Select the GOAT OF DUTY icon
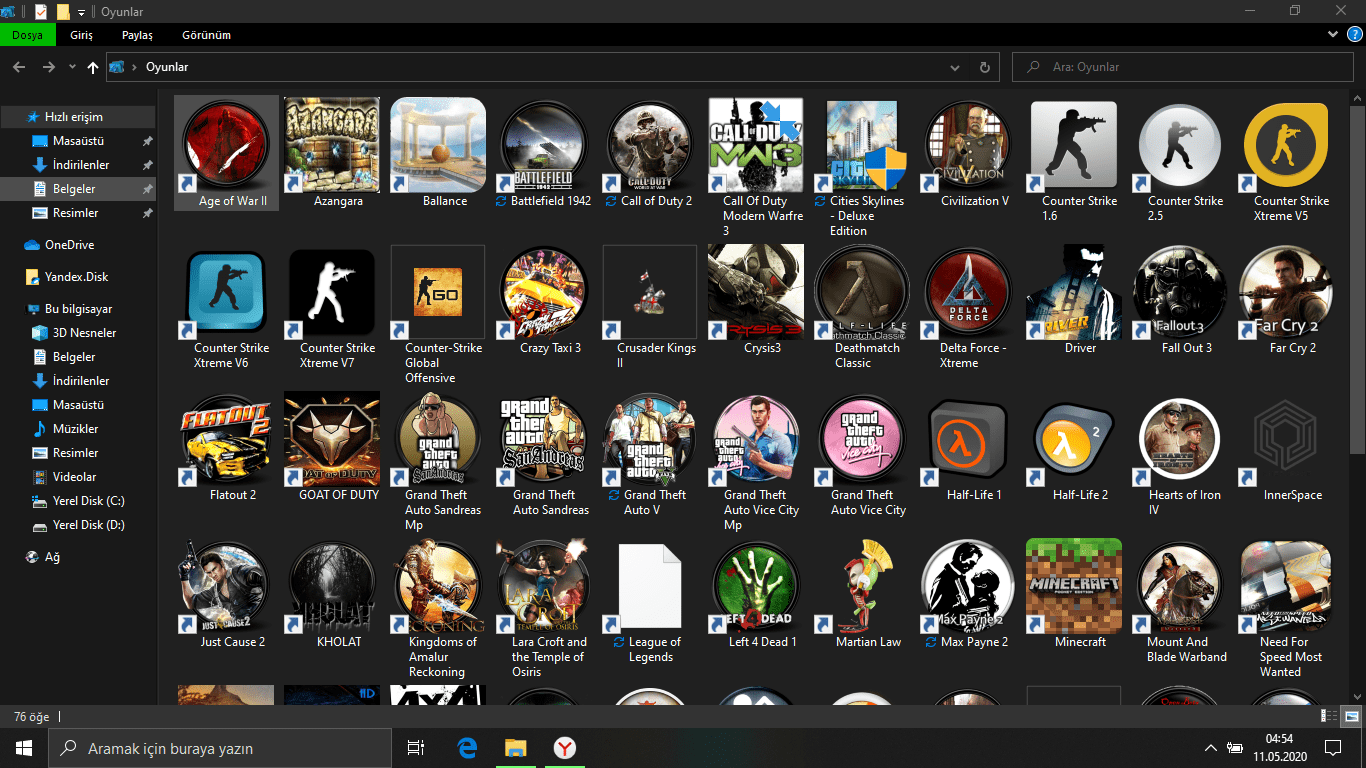 332,439
